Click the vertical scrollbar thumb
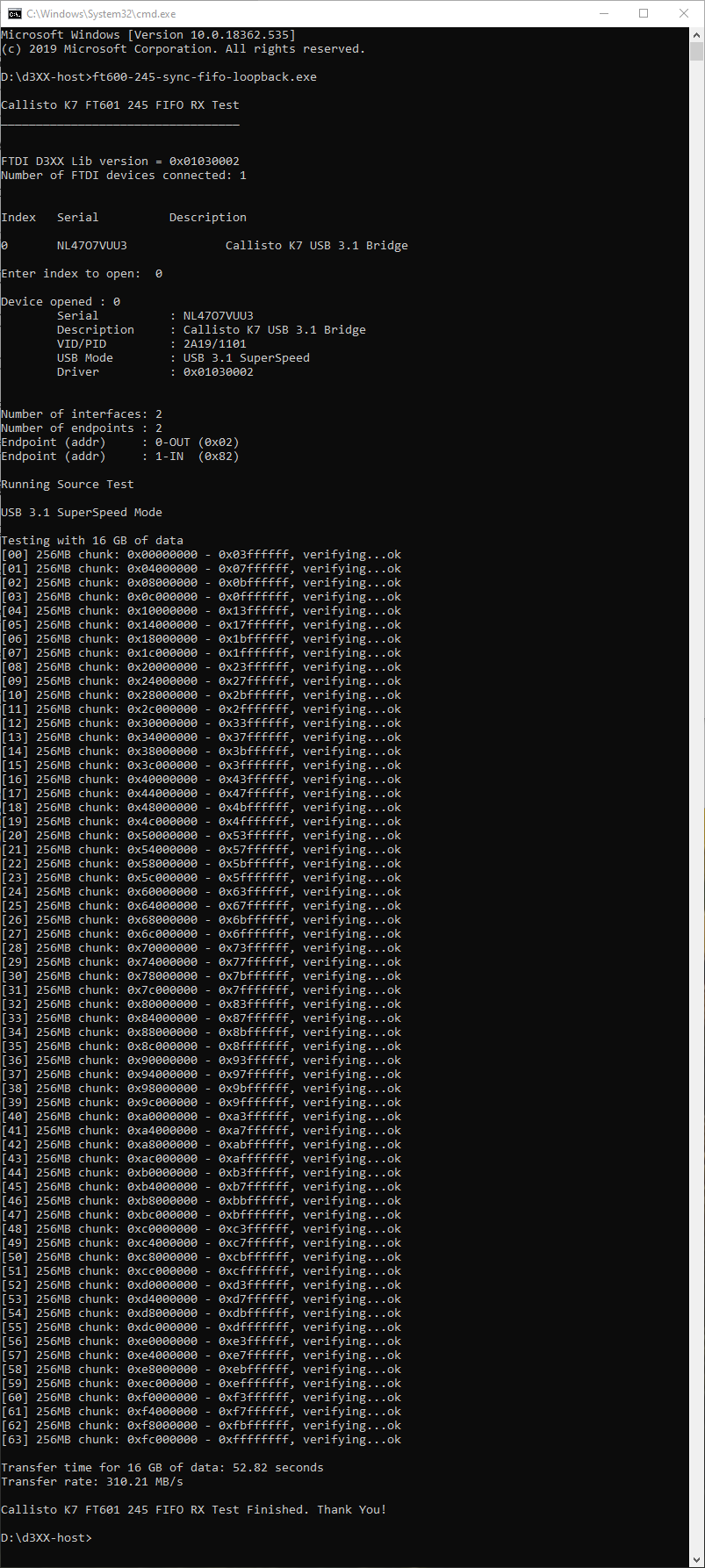Screen dimensions: 705x1568 click(x=697, y=53)
